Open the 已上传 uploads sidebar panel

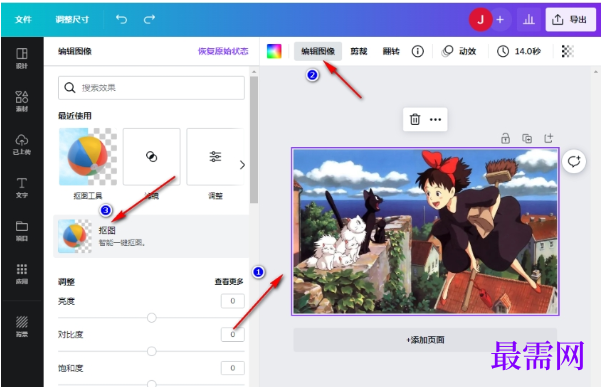point(22,144)
